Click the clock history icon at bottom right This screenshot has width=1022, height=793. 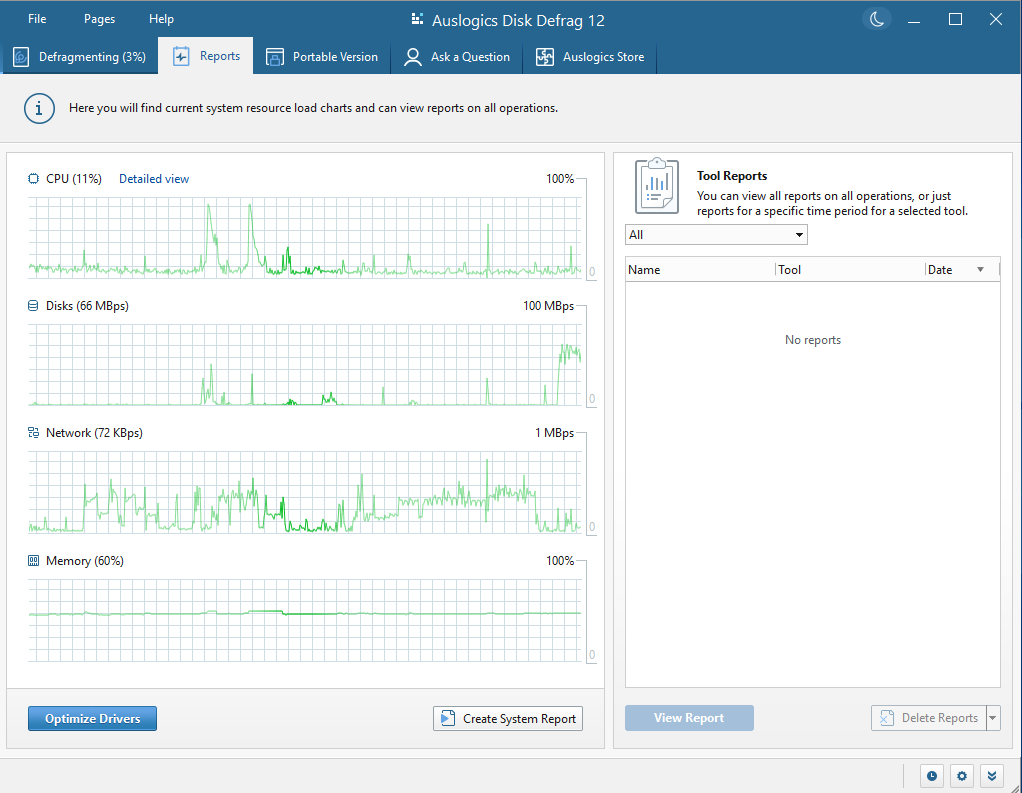(931, 775)
